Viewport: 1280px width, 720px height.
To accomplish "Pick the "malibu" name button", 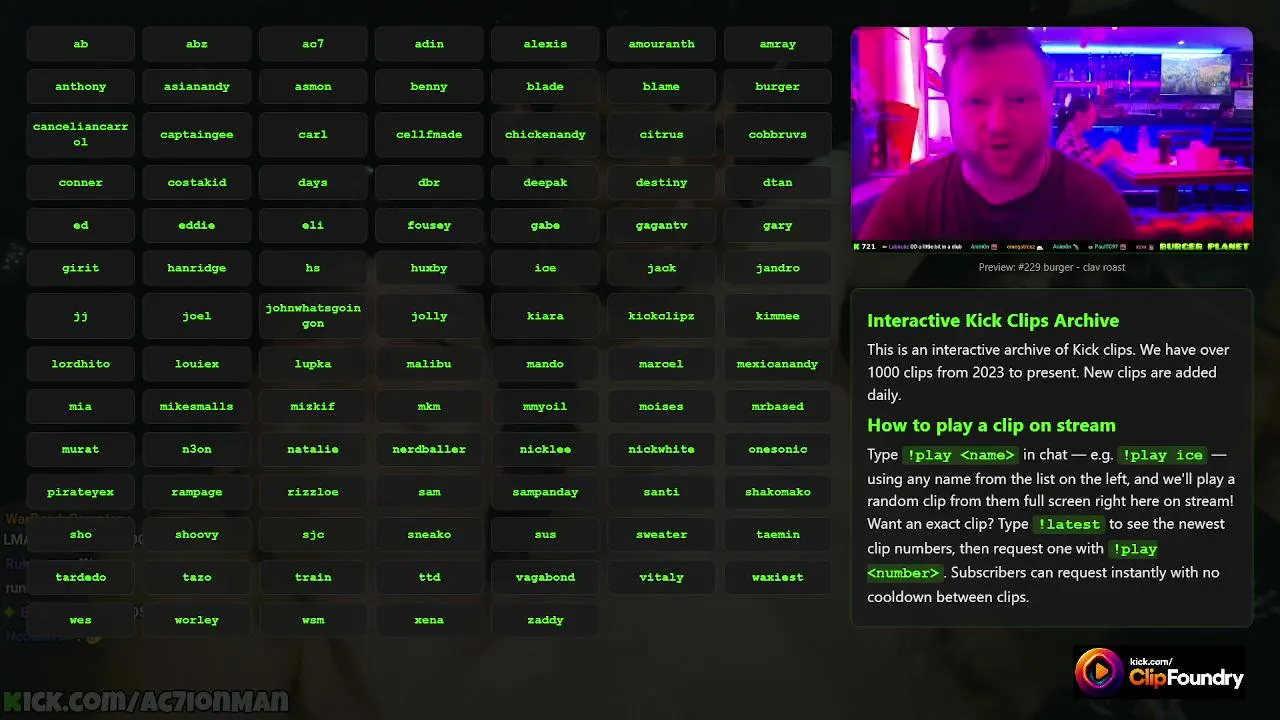I will pos(429,364).
